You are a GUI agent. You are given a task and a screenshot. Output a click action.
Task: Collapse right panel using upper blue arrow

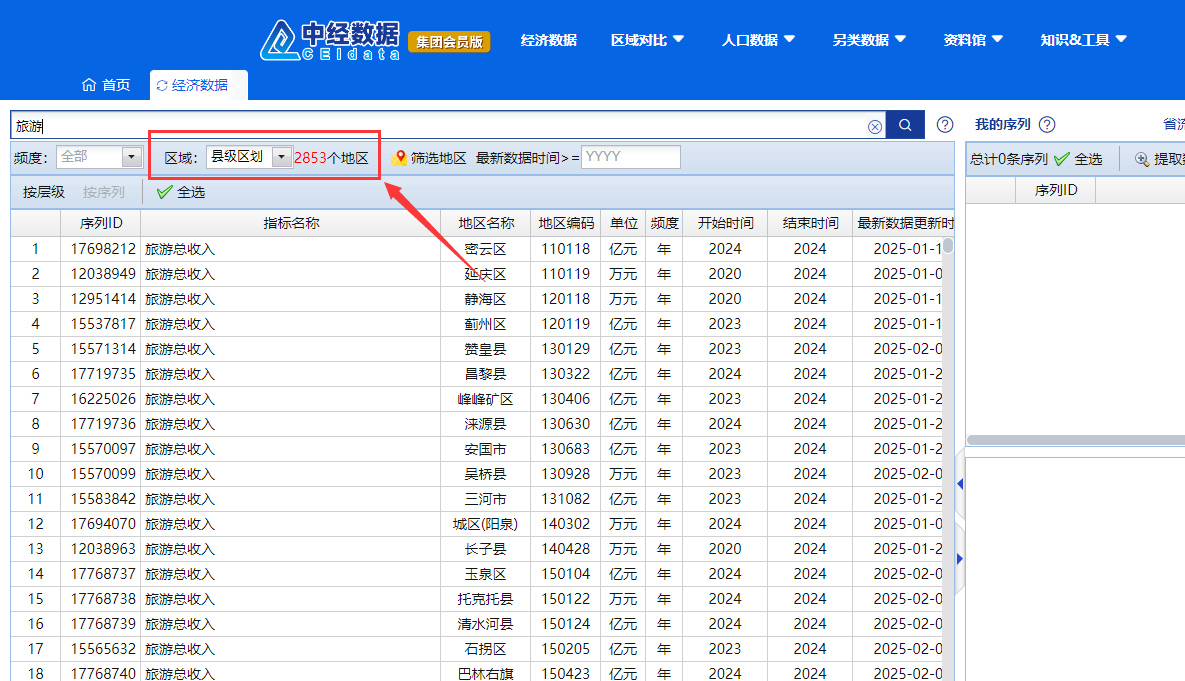coord(960,484)
